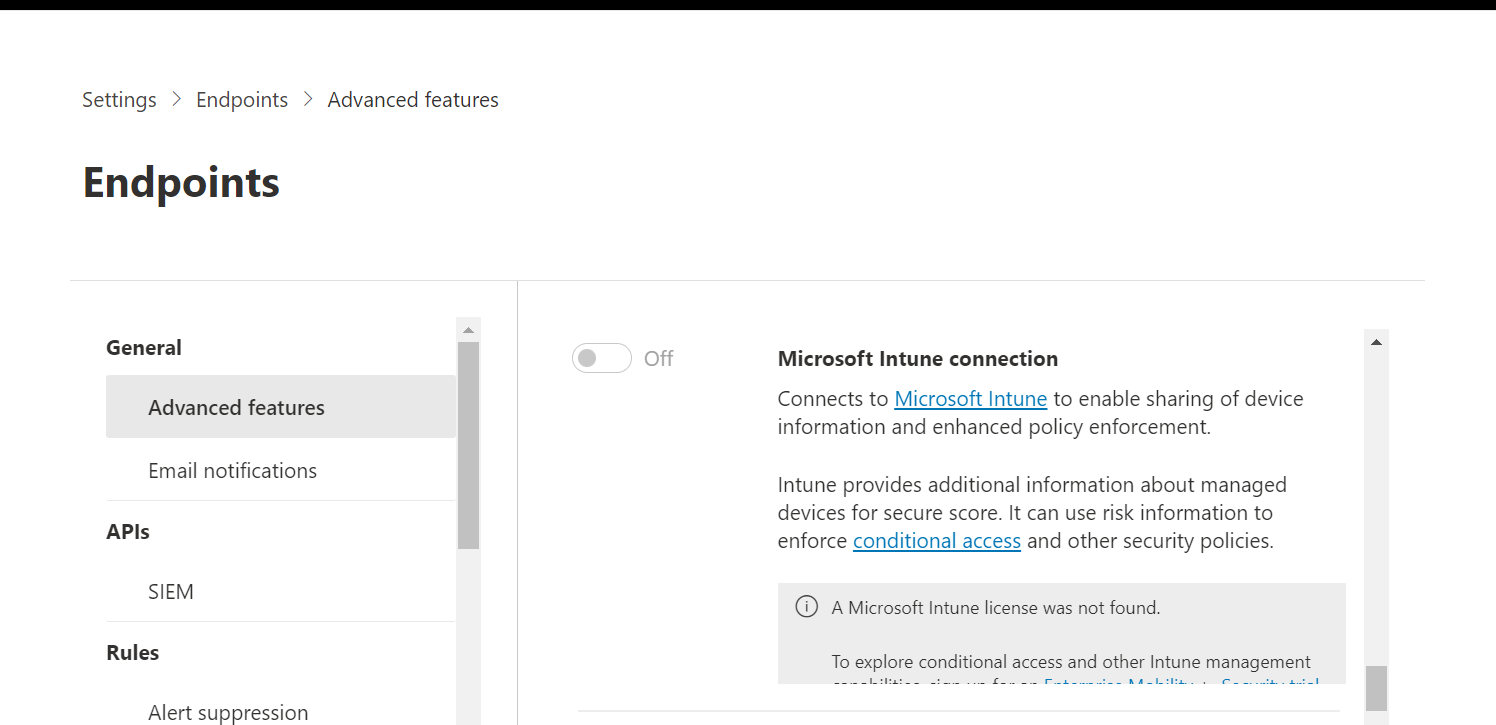
Task: Click the chevron after Endpoints breadcrumb
Action: (308, 99)
